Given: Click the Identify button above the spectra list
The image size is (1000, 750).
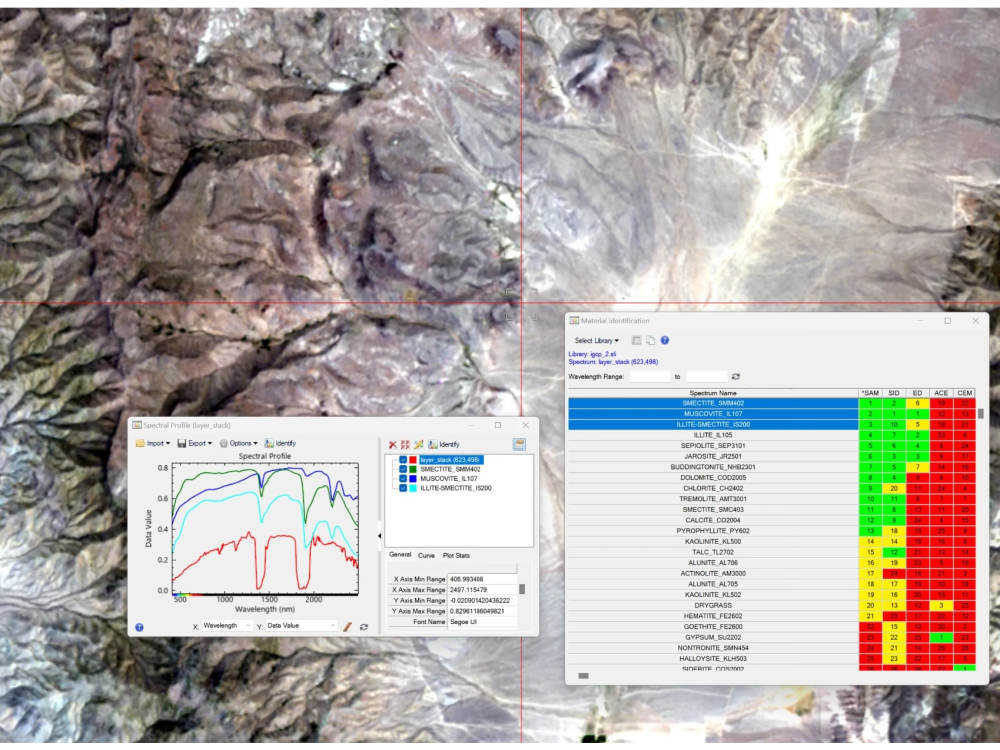Looking at the screenshot, I should click(x=444, y=445).
